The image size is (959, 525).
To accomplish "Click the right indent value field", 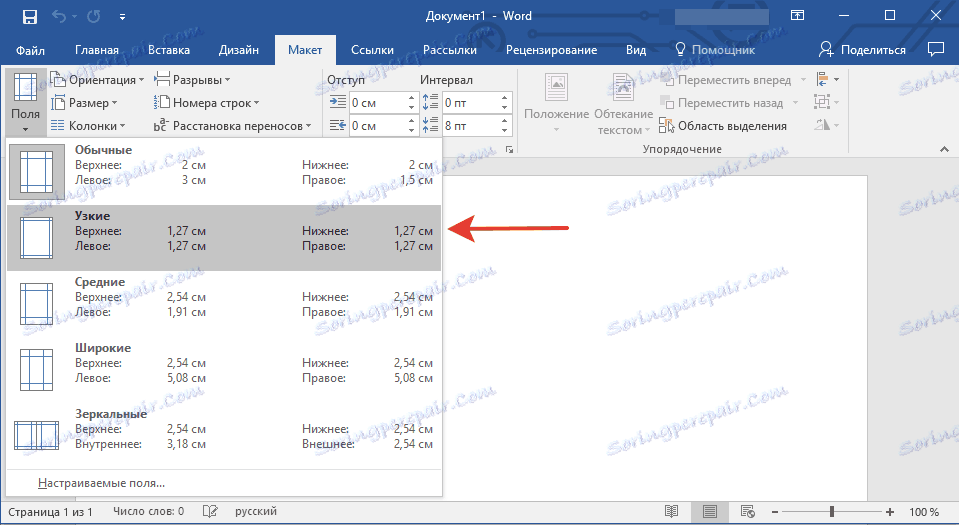I will pos(377,126).
